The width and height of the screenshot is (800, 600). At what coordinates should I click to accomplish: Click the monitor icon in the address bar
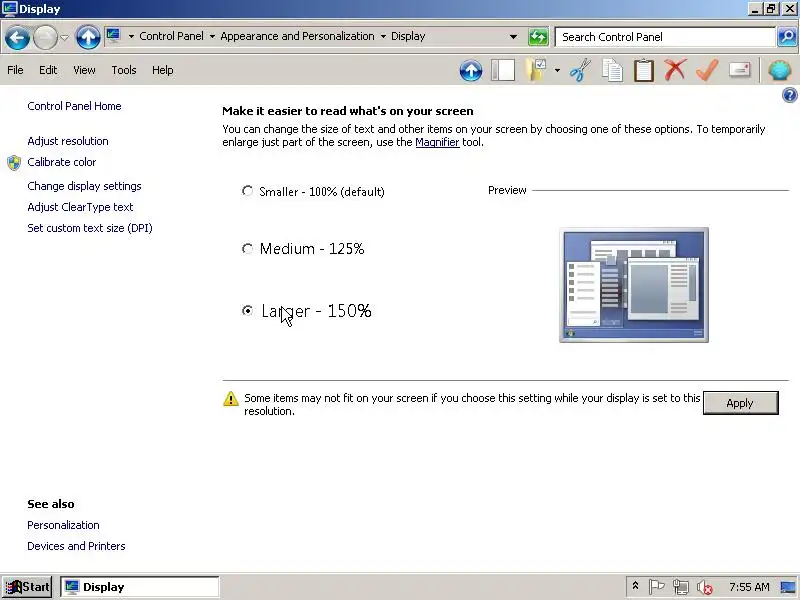click(x=113, y=36)
